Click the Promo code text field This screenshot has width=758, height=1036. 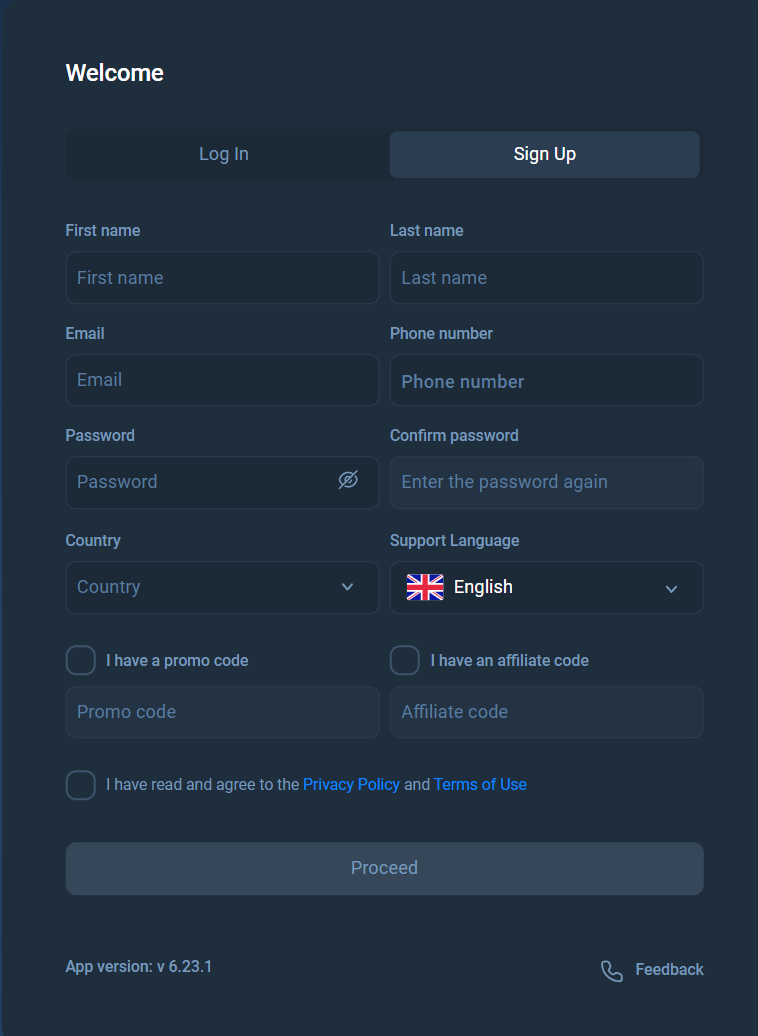[x=222, y=712]
